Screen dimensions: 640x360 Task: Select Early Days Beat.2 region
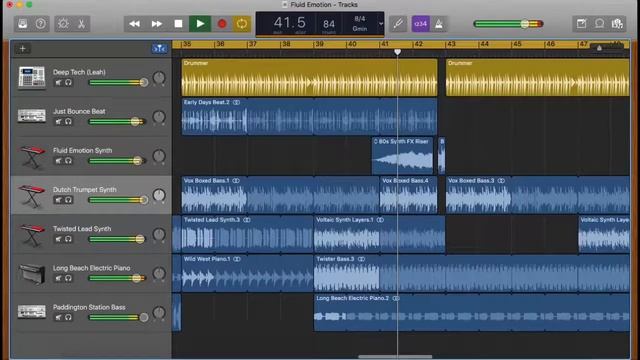pos(309,117)
